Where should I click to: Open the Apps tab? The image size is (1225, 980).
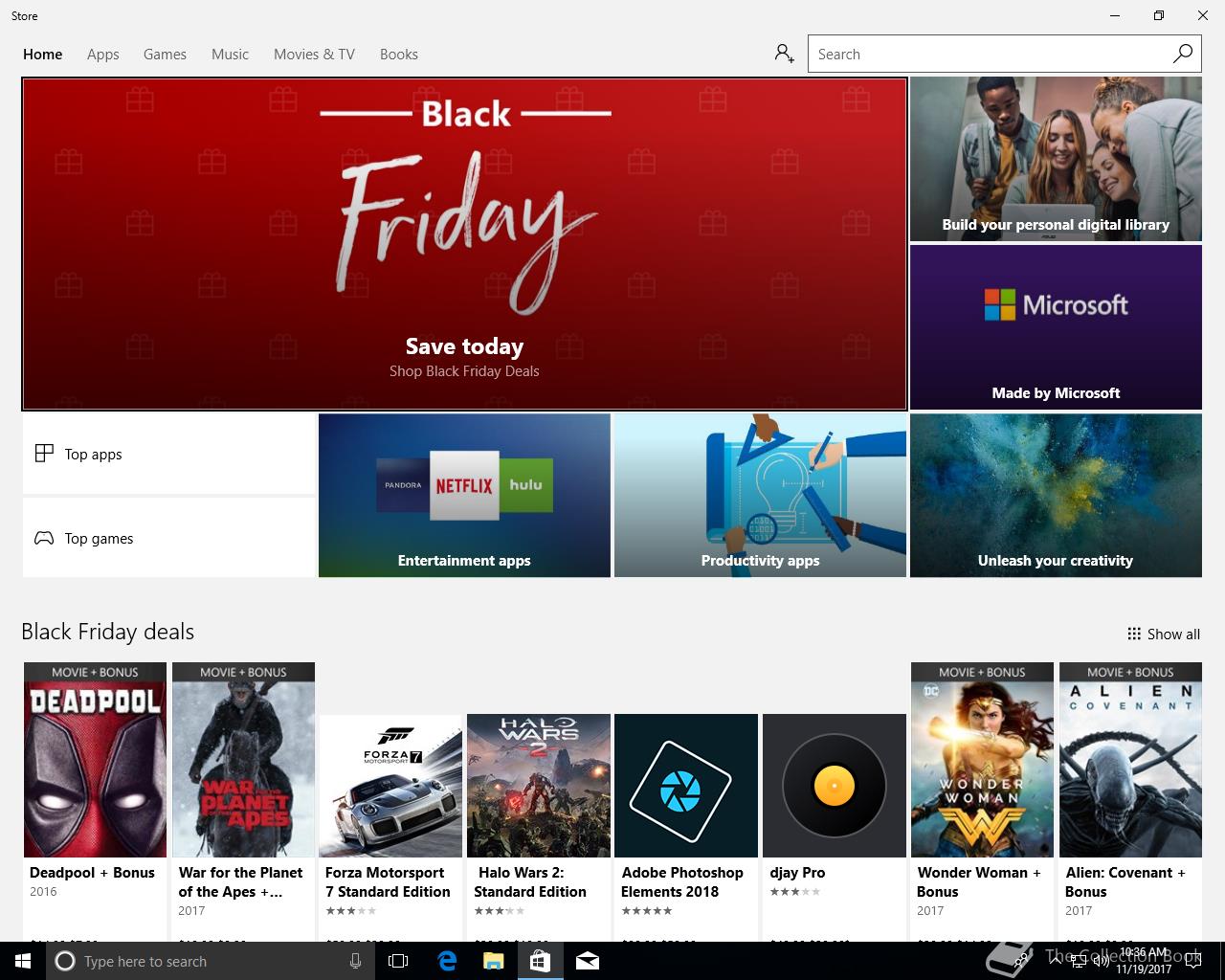coord(103,55)
